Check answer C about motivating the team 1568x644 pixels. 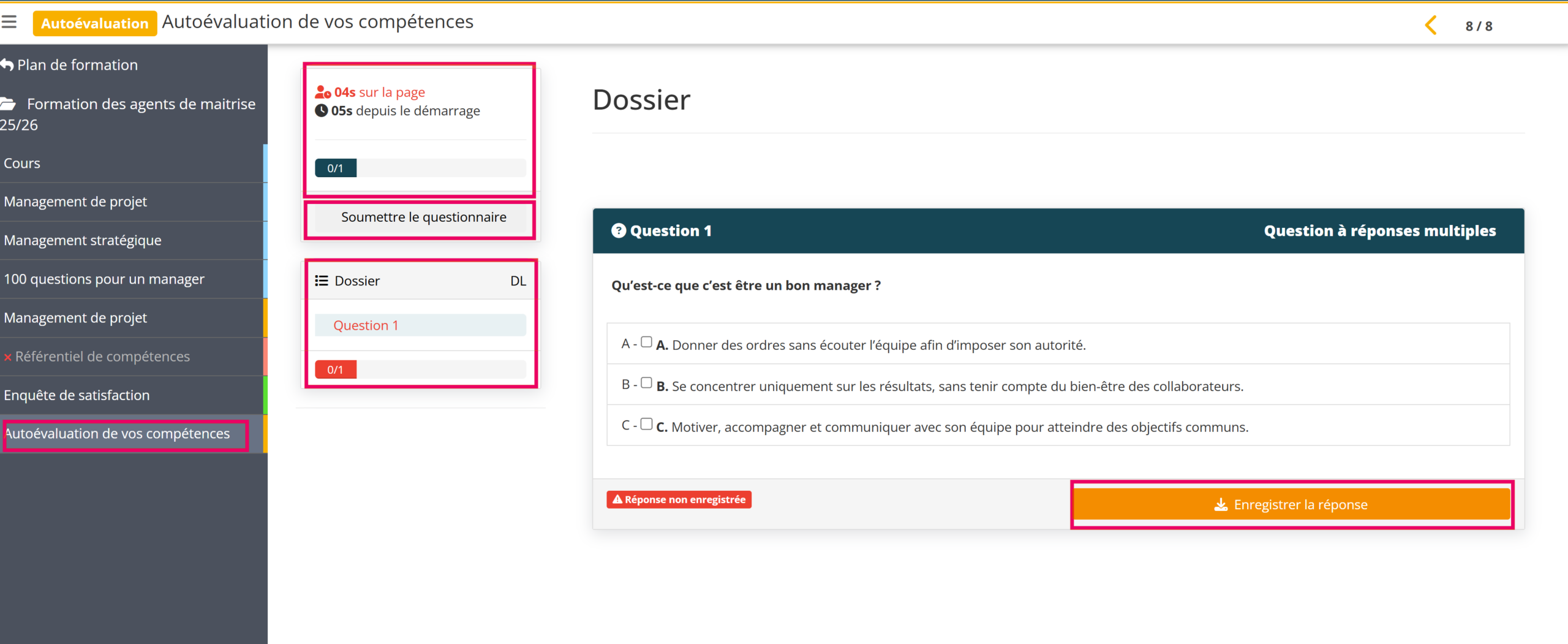click(x=646, y=424)
